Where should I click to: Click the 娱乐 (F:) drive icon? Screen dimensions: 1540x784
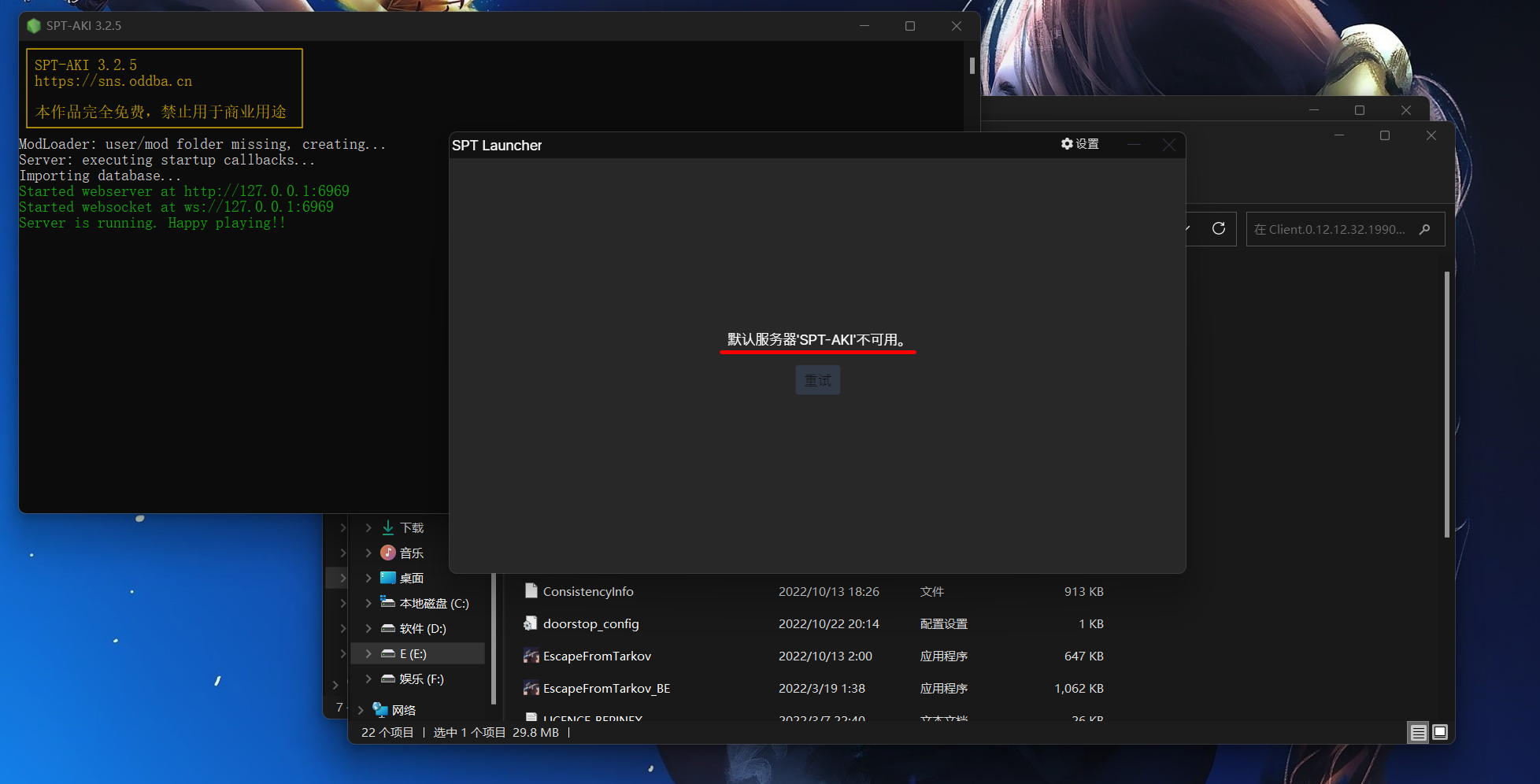point(388,679)
